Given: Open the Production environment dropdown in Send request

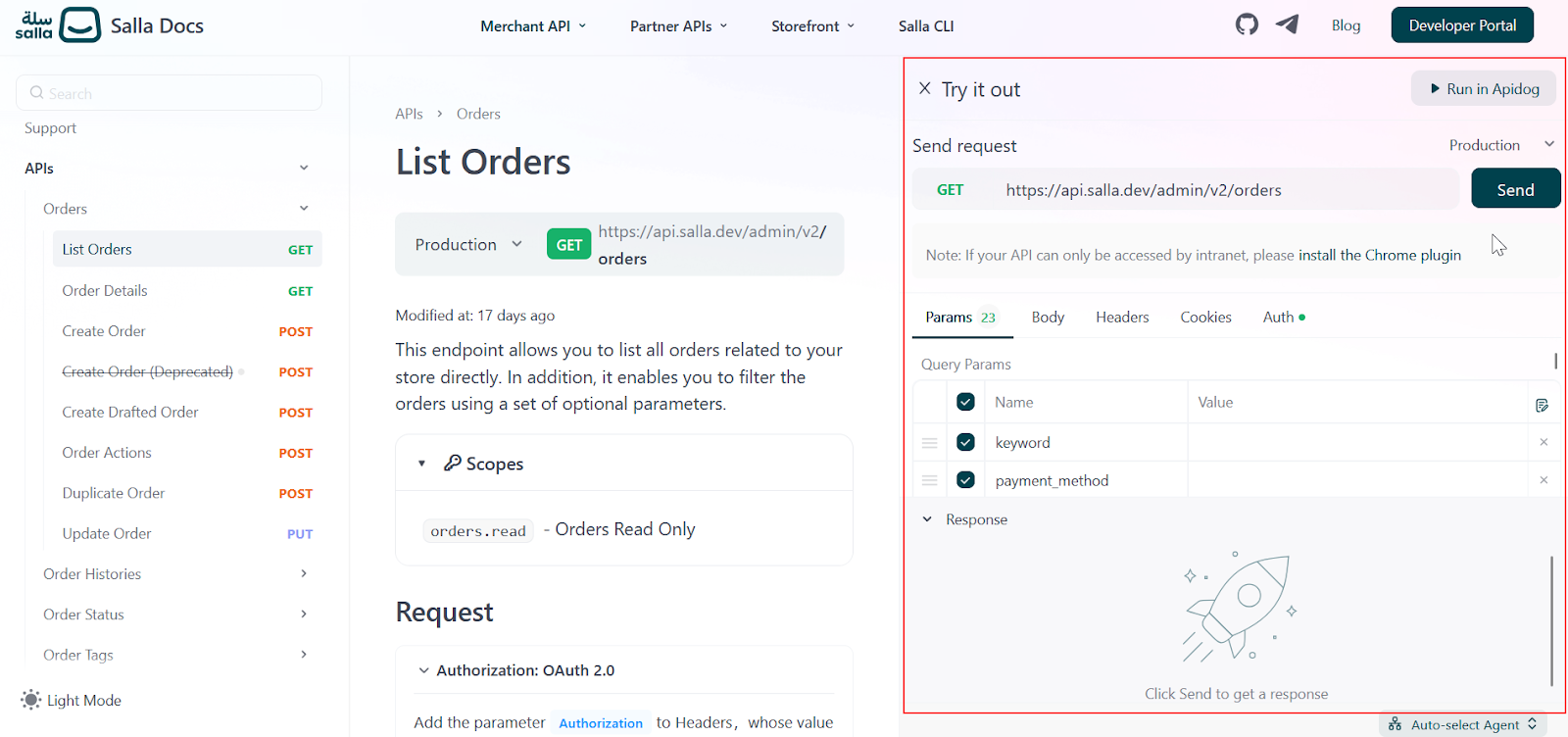Looking at the screenshot, I should click(1501, 145).
